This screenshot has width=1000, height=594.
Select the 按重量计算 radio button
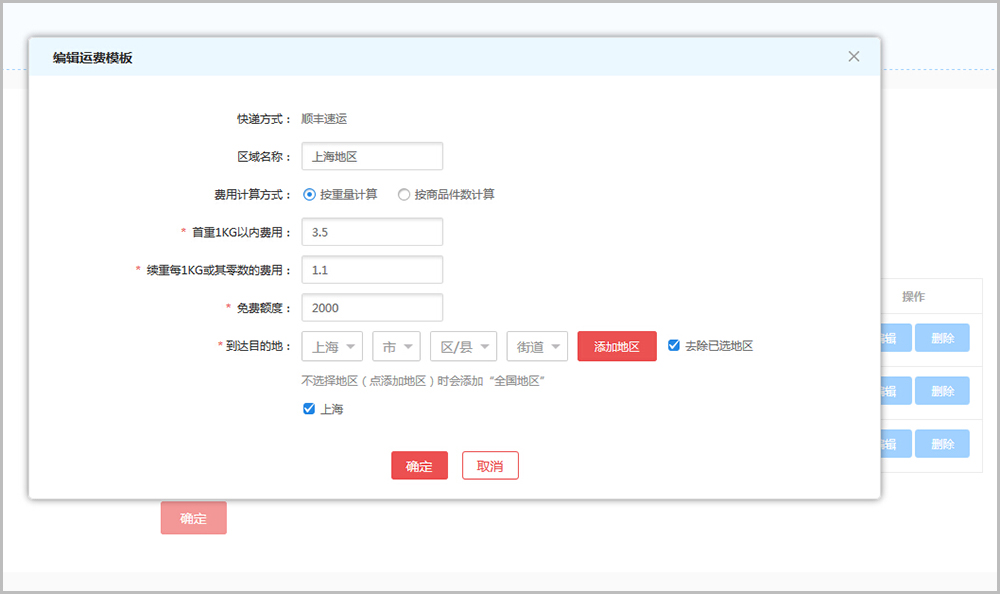[x=309, y=195]
